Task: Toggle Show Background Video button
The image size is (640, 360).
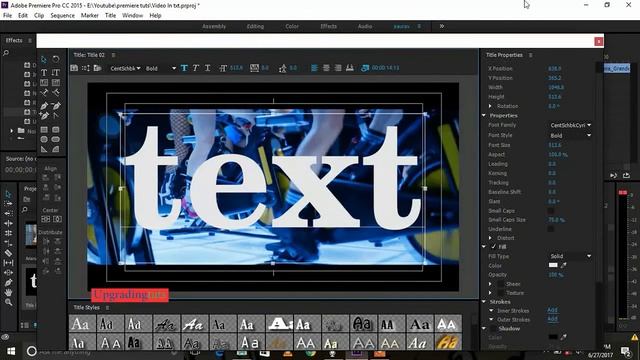Action: [365, 68]
